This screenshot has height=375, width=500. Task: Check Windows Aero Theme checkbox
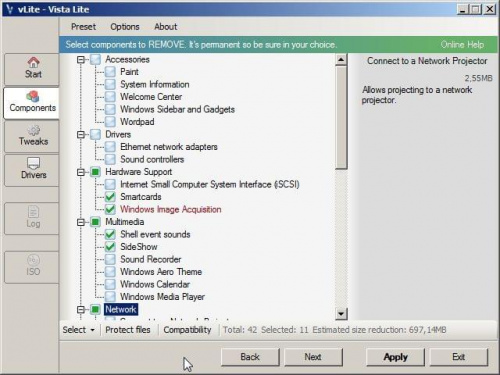[x=110, y=272]
